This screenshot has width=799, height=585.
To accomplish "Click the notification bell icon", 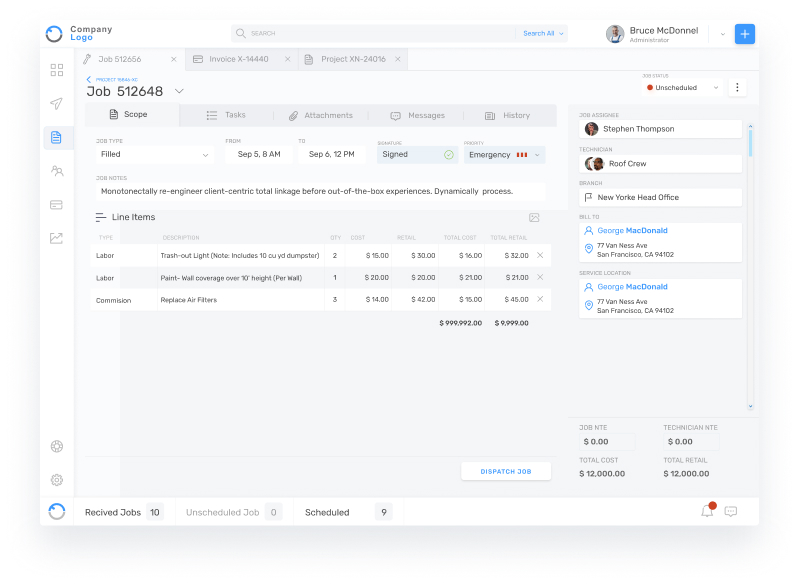I will (x=707, y=512).
